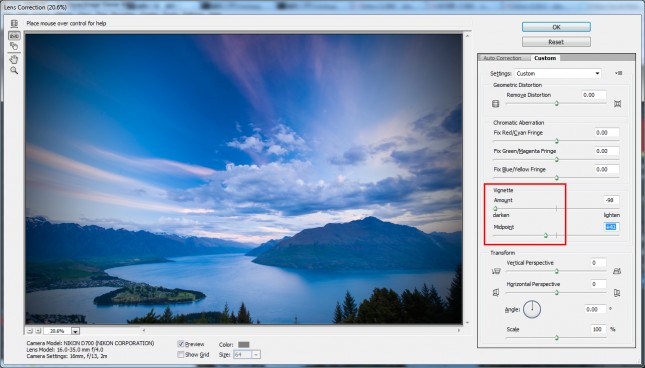Click the Reset button
The image size is (645, 368).
(556, 42)
